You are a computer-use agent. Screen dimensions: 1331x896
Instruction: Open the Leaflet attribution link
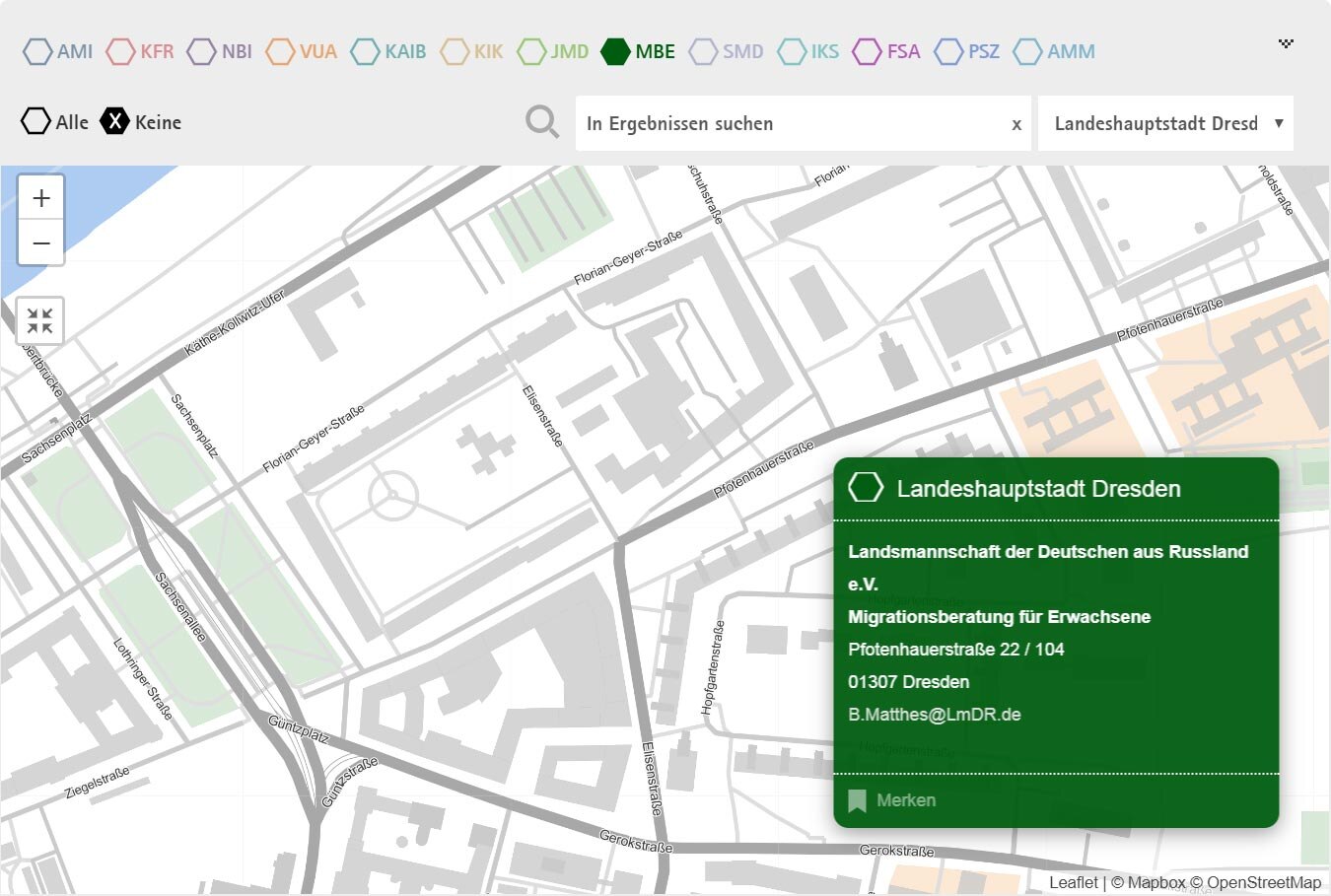click(x=1073, y=882)
